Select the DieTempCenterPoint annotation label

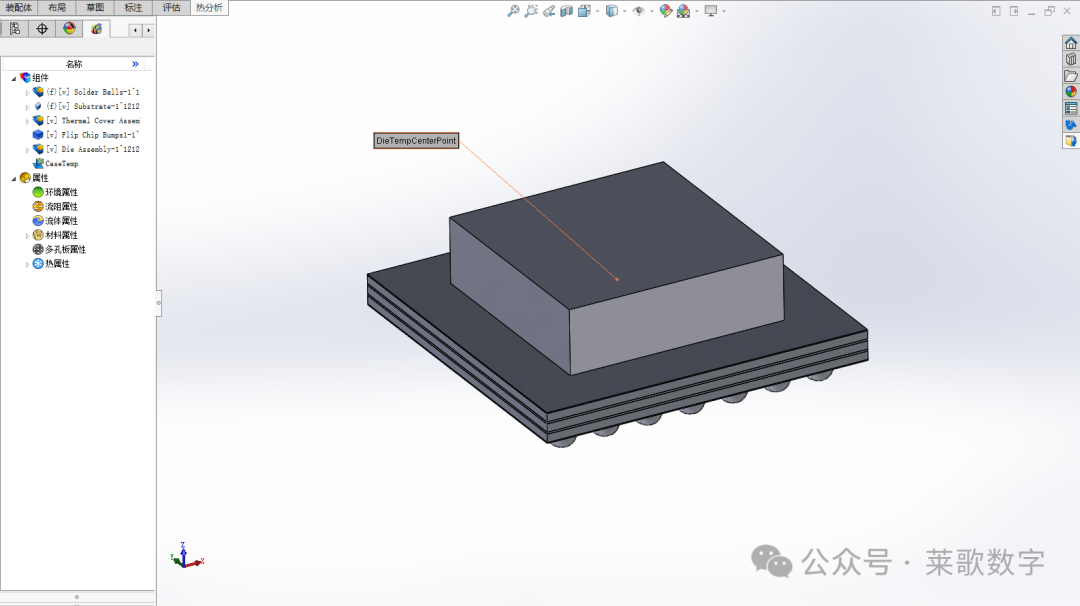(415, 140)
